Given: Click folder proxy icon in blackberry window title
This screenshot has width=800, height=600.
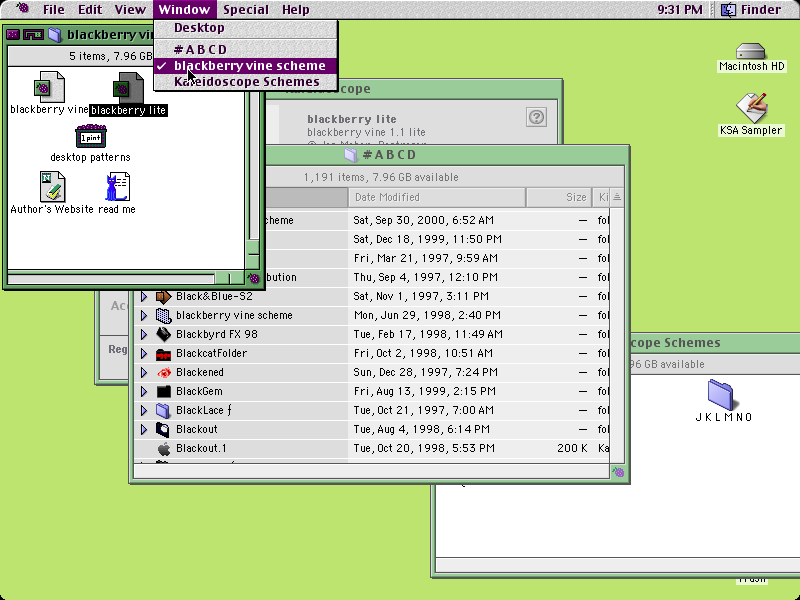Looking at the screenshot, I should tap(55, 35).
